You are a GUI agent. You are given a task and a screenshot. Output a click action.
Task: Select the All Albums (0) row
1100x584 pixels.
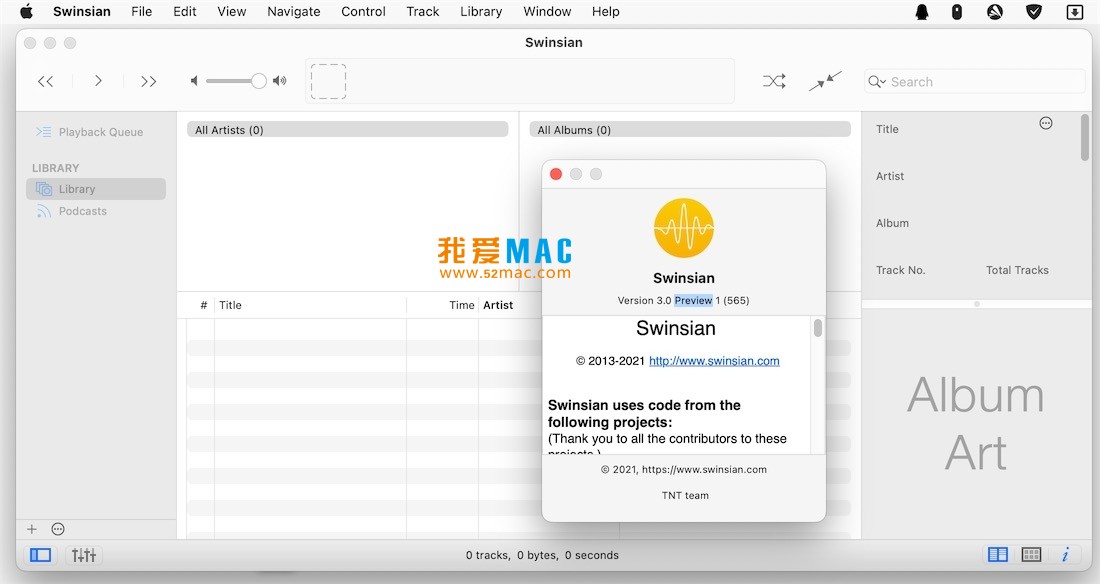coord(690,130)
